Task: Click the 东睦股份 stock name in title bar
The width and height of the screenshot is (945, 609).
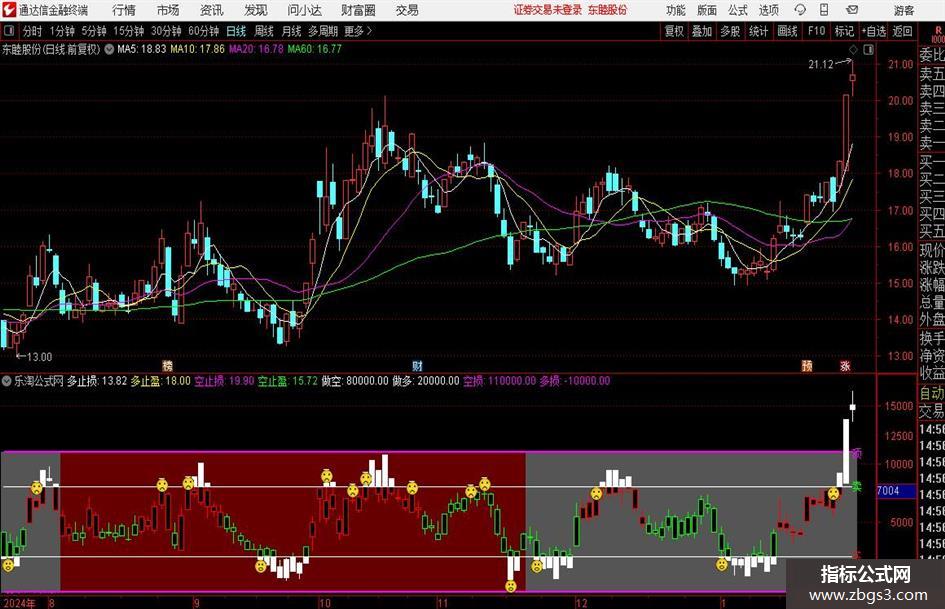Action: pos(608,10)
